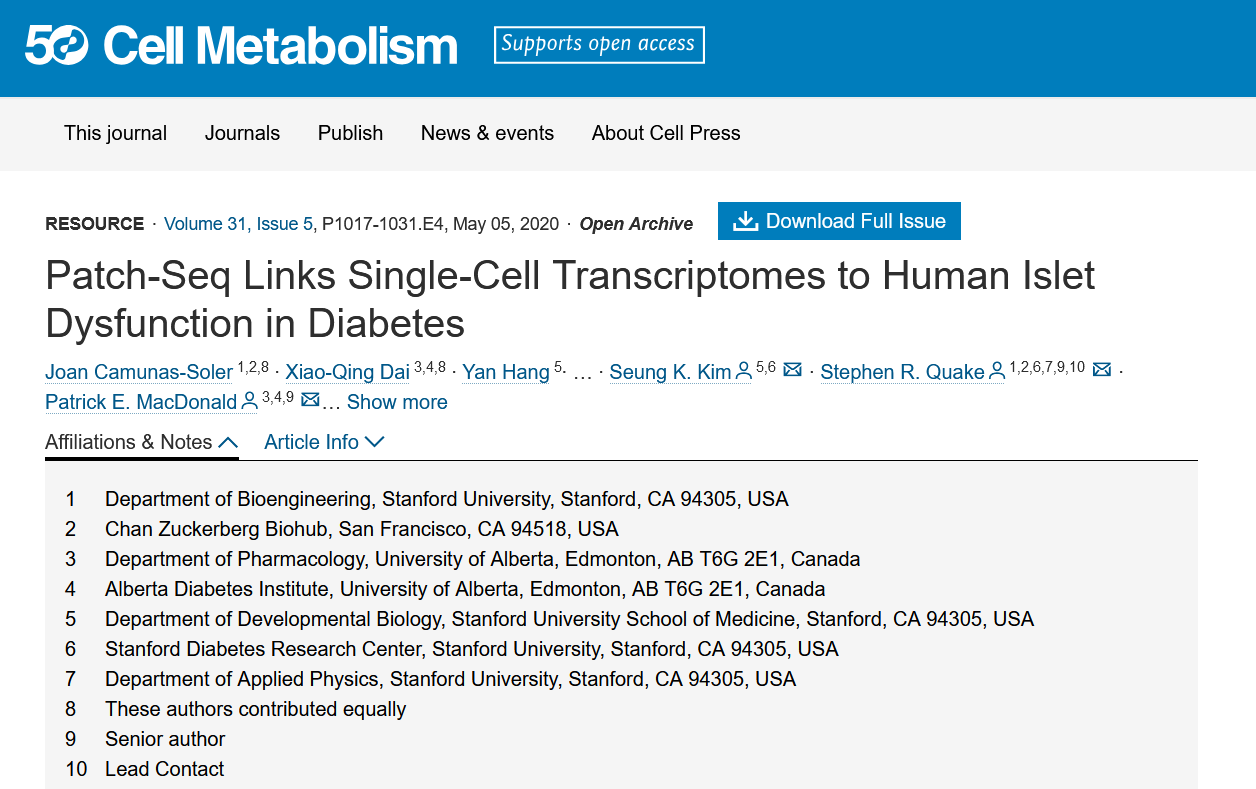Viewport: 1256px width, 789px height.
Task: Click the Cell Metabolism journal title
Action: click(x=280, y=46)
